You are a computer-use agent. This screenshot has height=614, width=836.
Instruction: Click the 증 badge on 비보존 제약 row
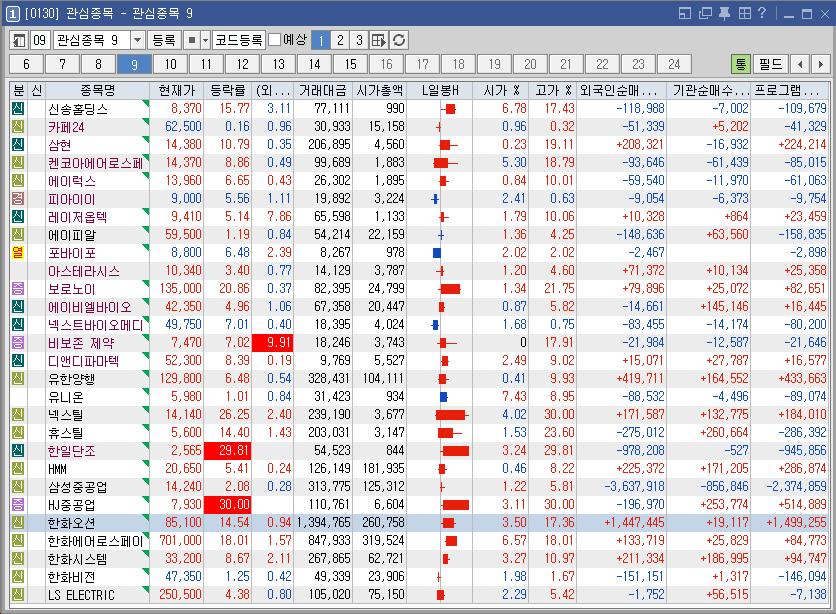click(18, 343)
